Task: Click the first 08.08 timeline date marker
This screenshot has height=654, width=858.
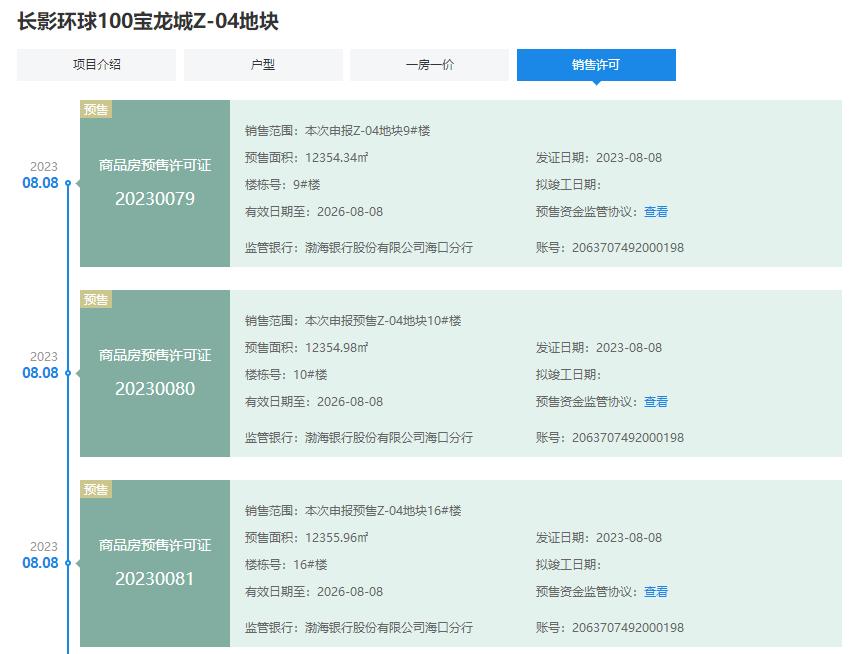Action: [40, 184]
